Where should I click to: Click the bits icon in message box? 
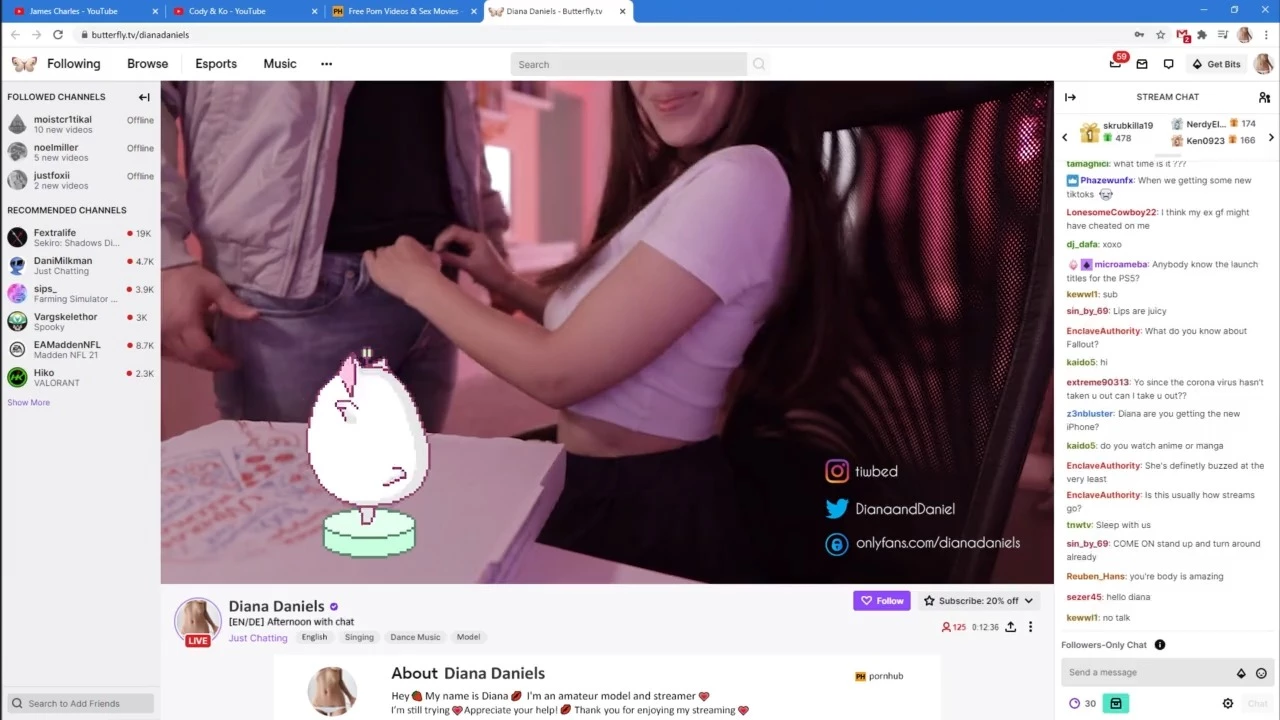tap(1241, 673)
